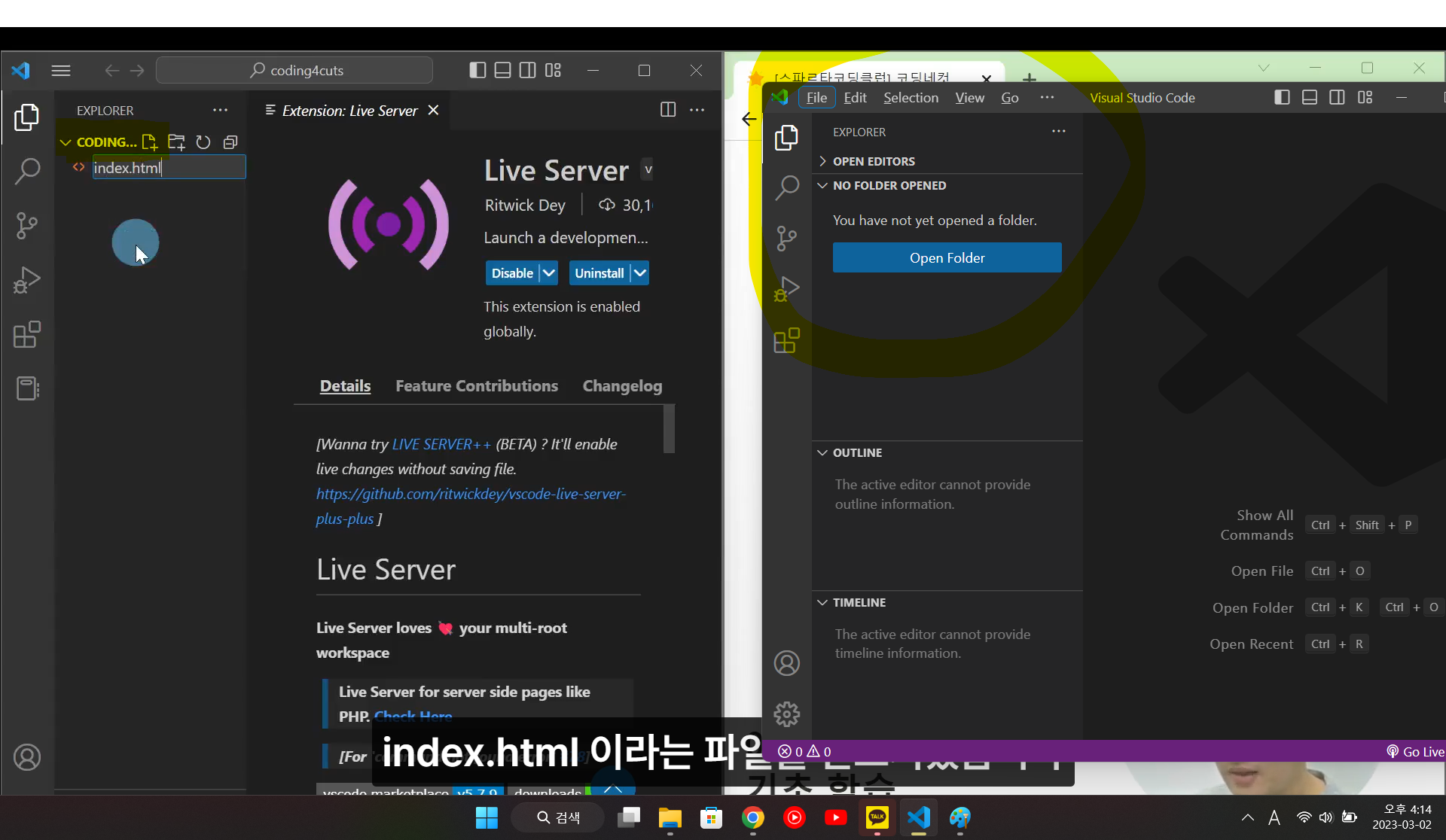Click the Open Folder button
1446x840 pixels.
947,257
